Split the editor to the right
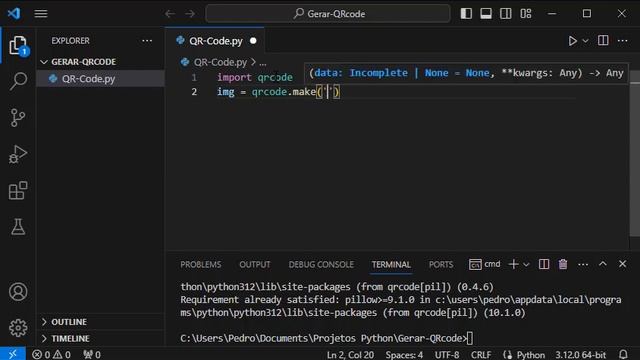640x360 pixels. (x=603, y=40)
